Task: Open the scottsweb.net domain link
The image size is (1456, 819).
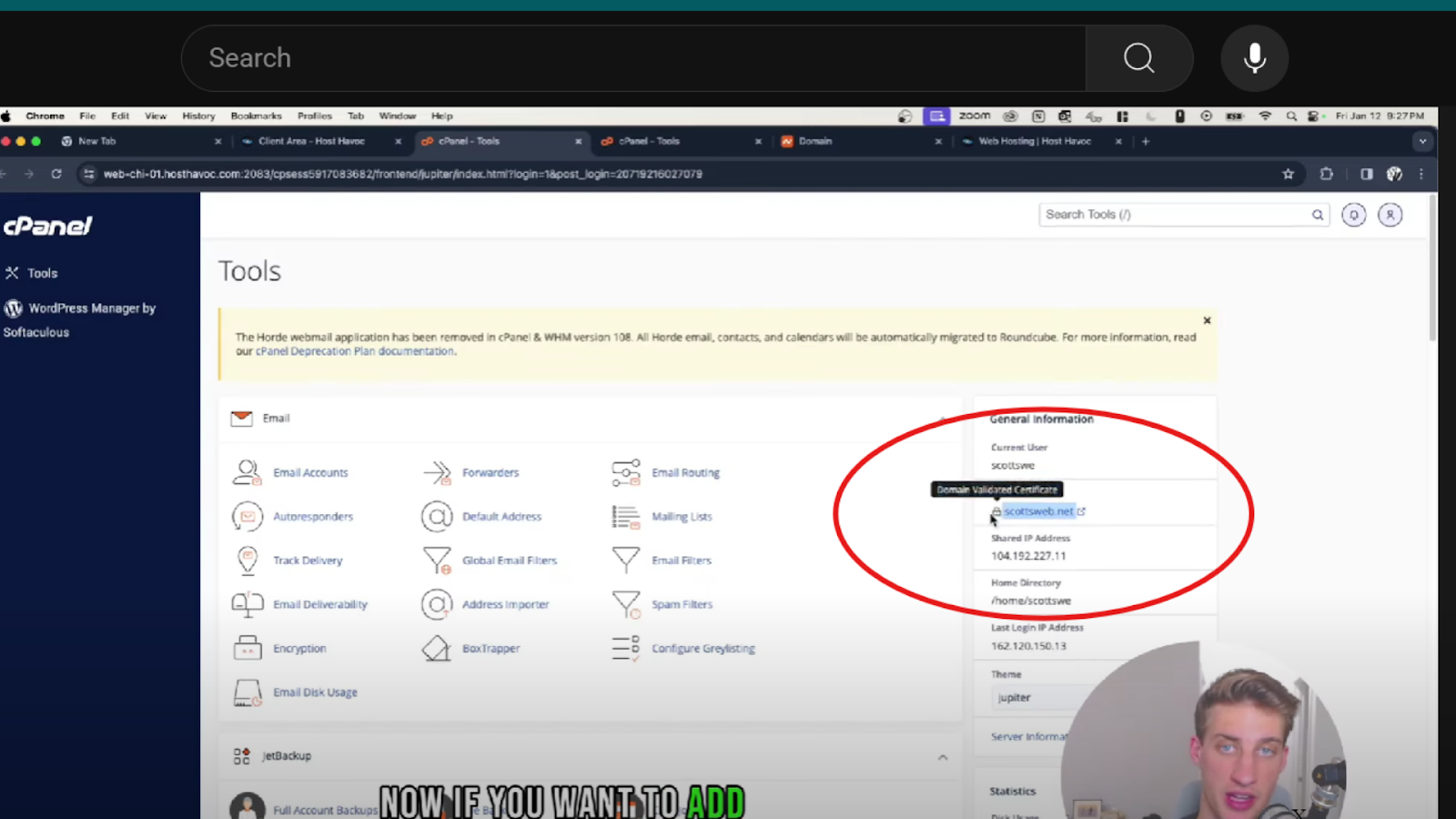Action: coord(1038,511)
